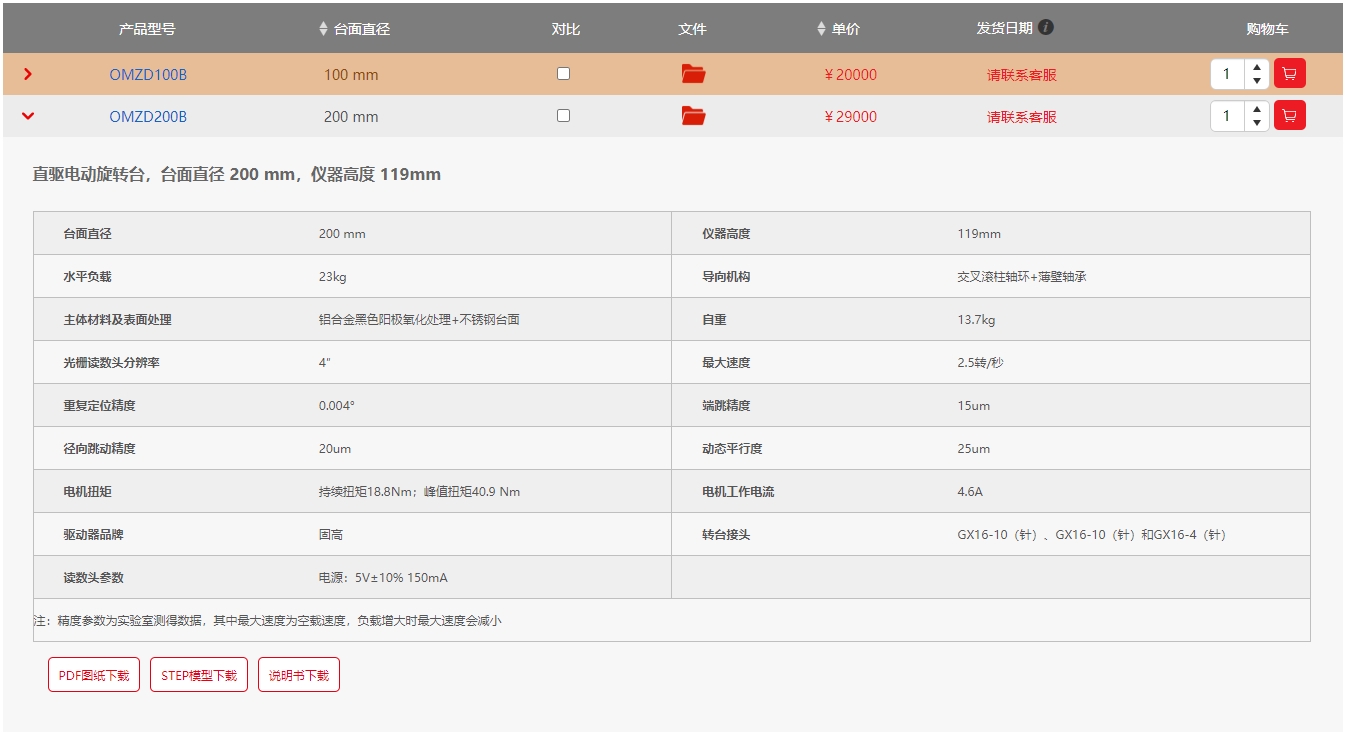1346x733 pixels.
Task: Click the 说明书下载 button
Action: click(x=299, y=675)
